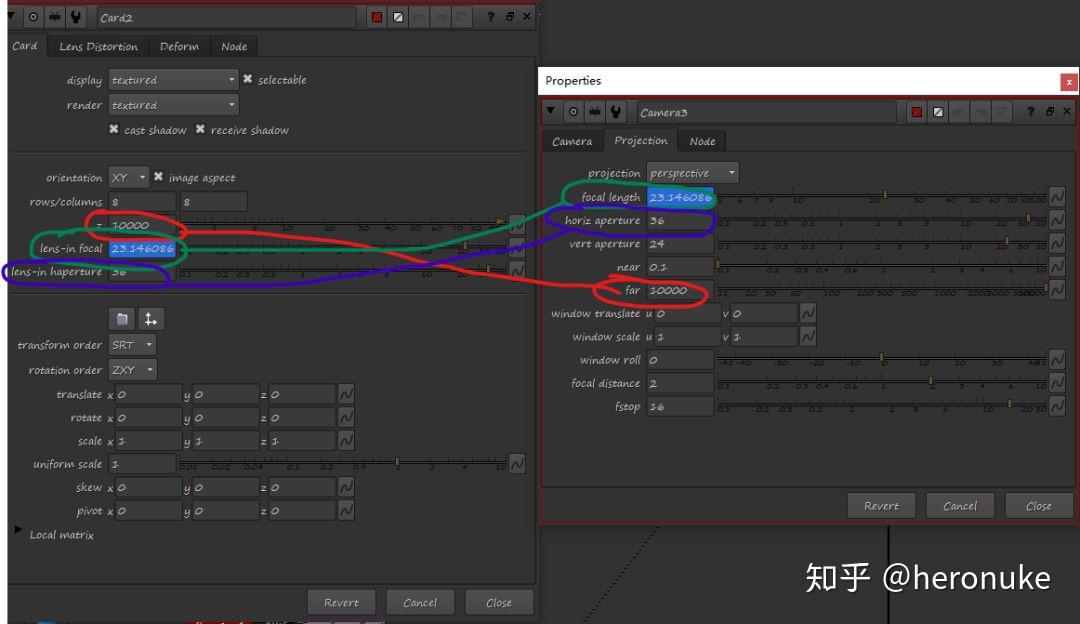The width and height of the screenshot is (1080, 624).
Task: Collapse the Card2 panel with the header arrow
Action: [x=12, y=16]
